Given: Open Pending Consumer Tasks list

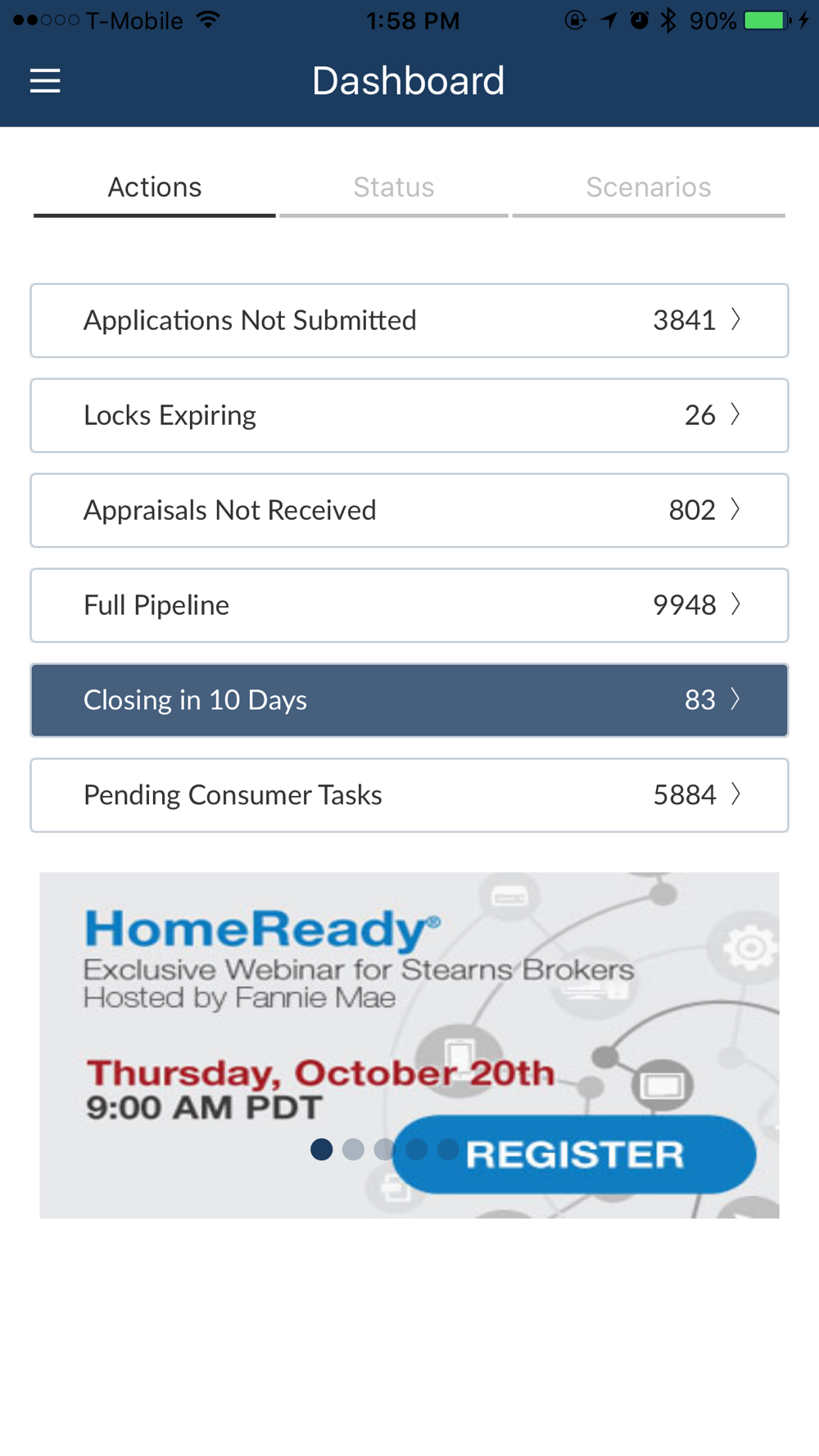Looking at the screenshot, I should tap(409, 795).
